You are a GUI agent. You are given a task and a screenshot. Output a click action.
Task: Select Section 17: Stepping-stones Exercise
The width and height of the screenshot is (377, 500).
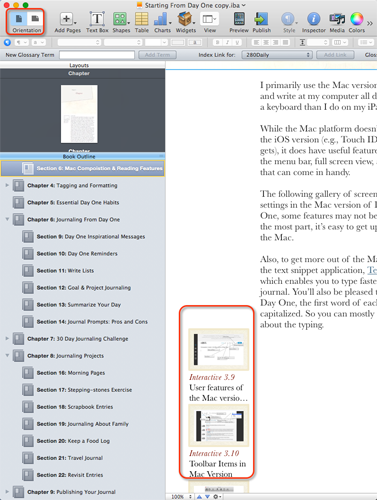[84, 390]
